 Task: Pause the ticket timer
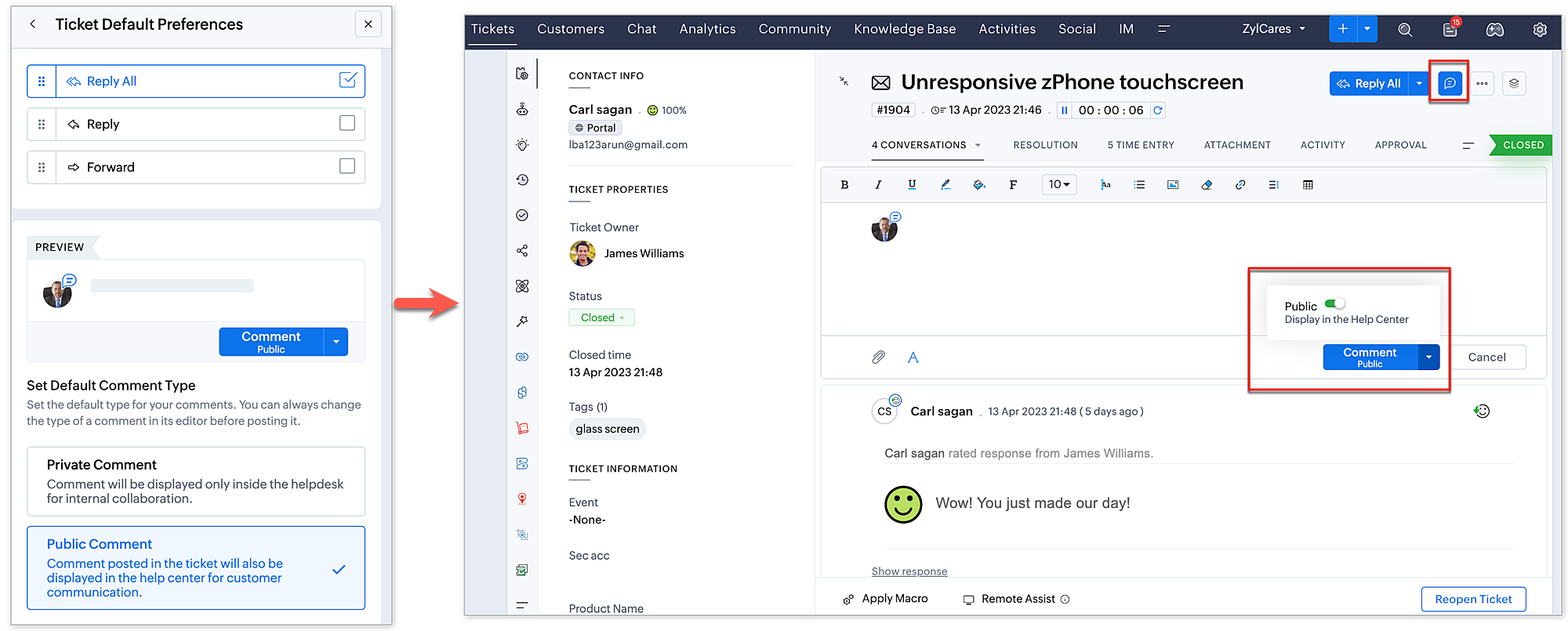(1065, 111)
